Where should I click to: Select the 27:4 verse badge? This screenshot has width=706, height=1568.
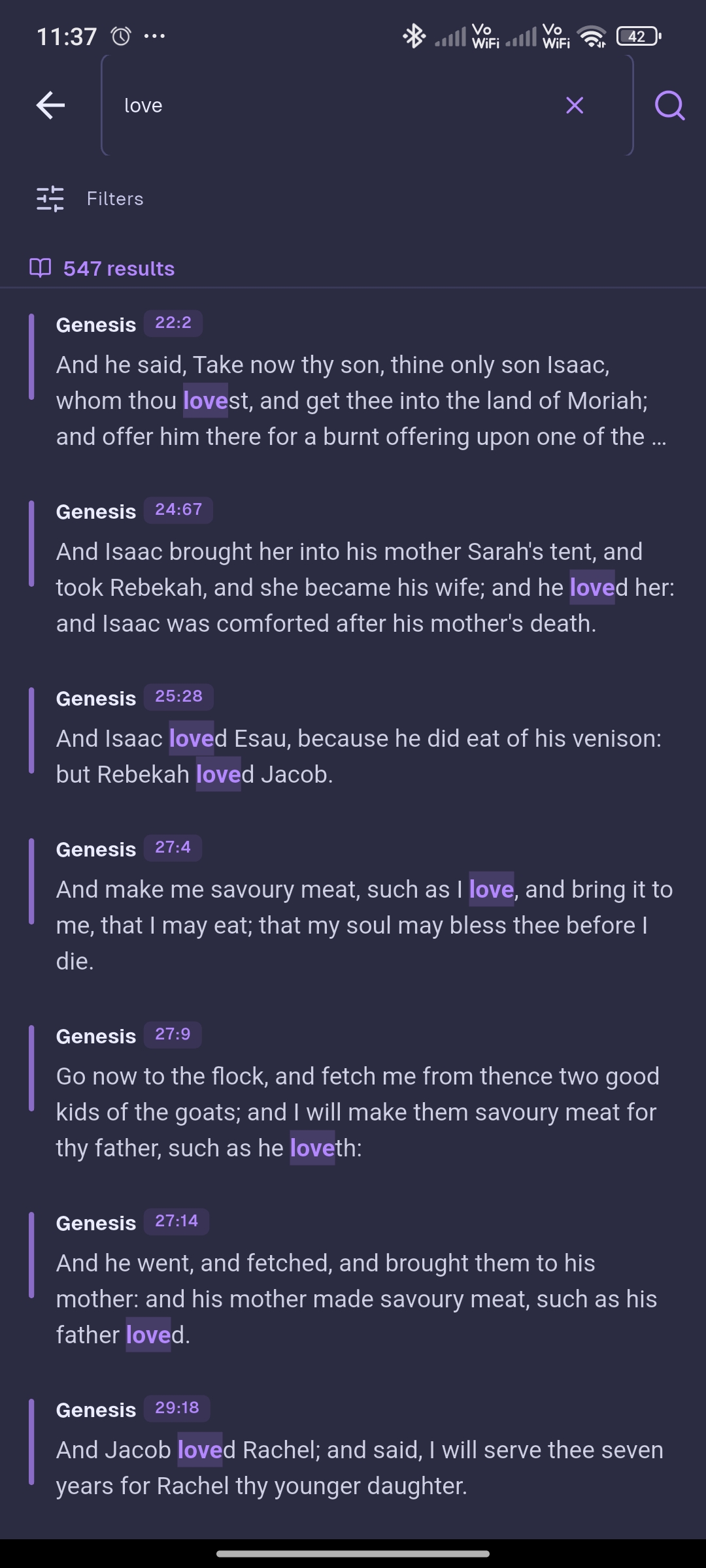coord(172,847)
